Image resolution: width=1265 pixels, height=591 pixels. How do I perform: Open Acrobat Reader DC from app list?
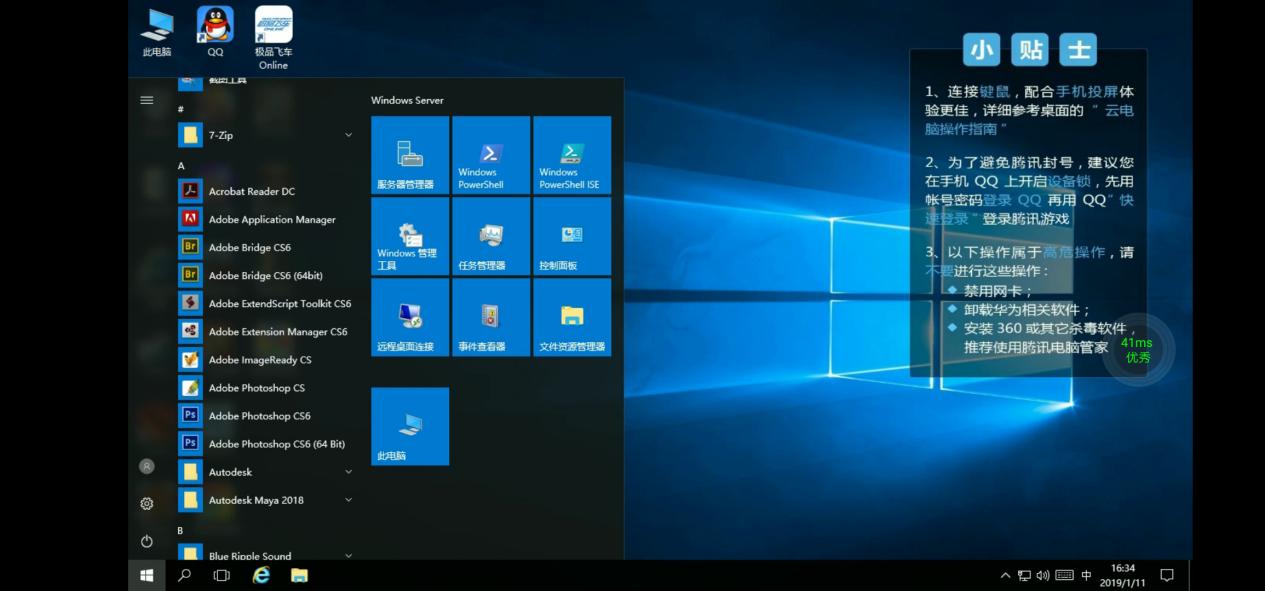pyautogui.click(x=266, y=191)
